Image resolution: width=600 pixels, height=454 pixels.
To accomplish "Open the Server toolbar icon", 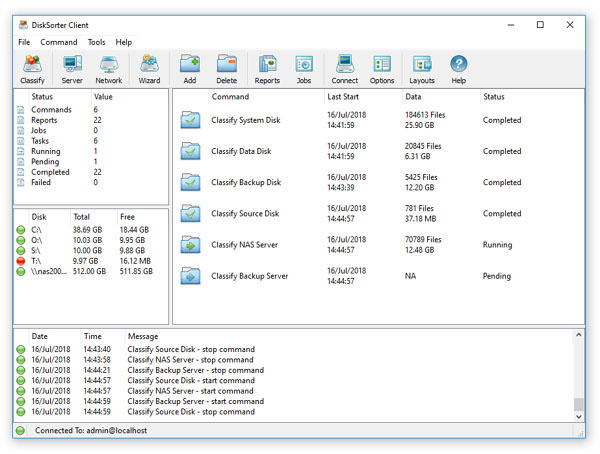I will 72,69.
